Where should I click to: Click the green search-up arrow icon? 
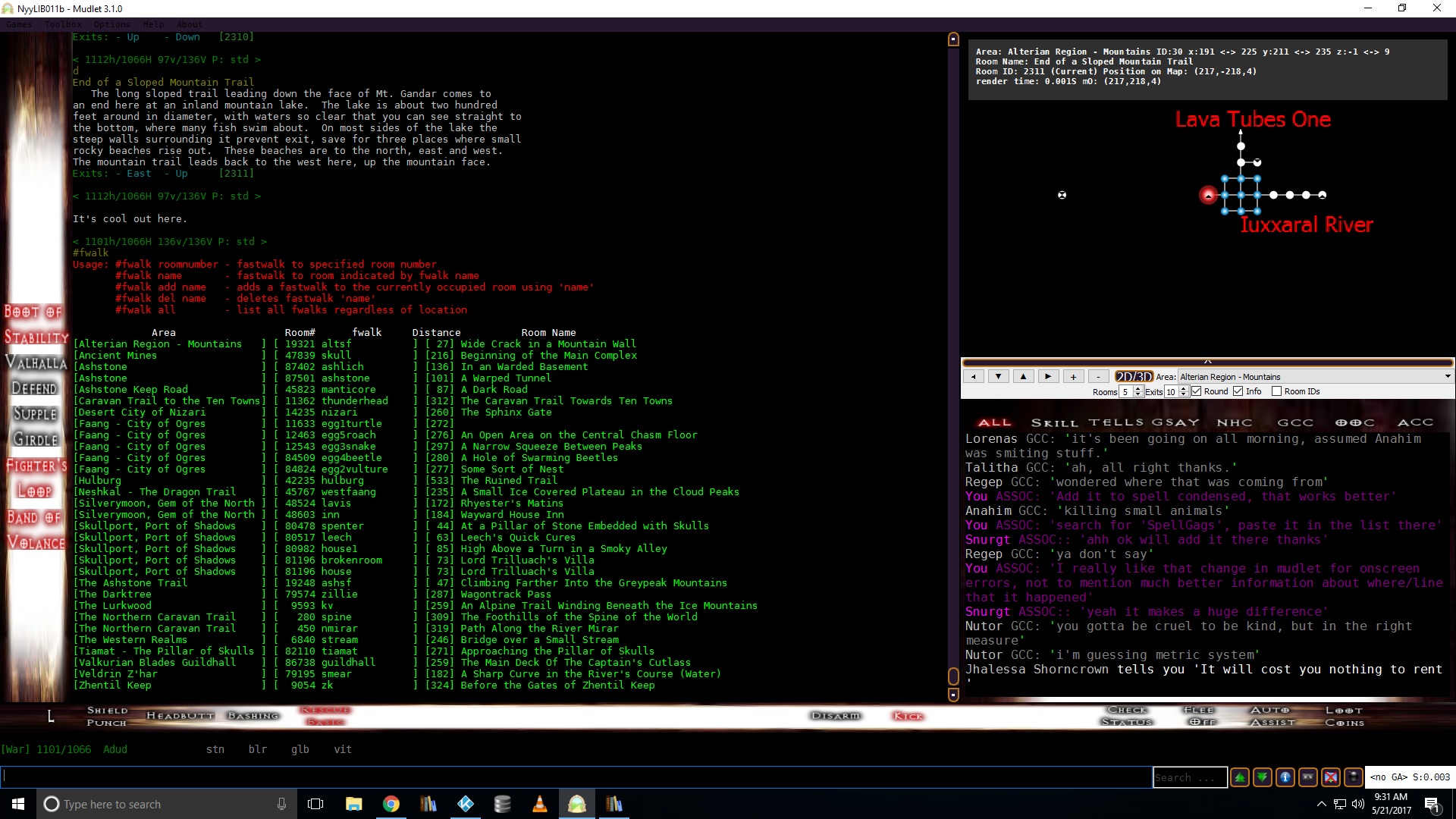[x=1240, y=777]
